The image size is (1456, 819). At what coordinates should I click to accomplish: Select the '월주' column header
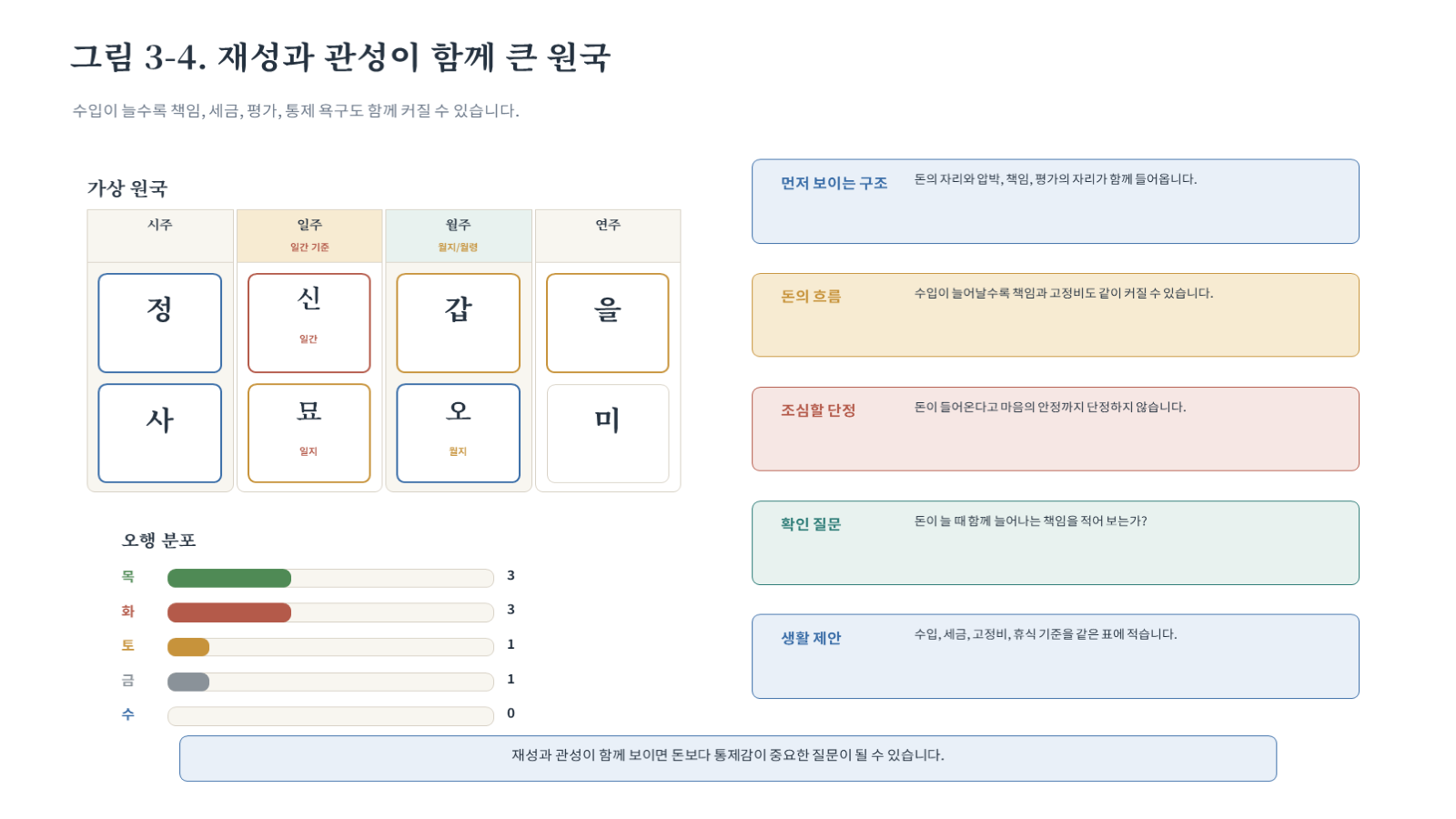[x=459, y=236]
